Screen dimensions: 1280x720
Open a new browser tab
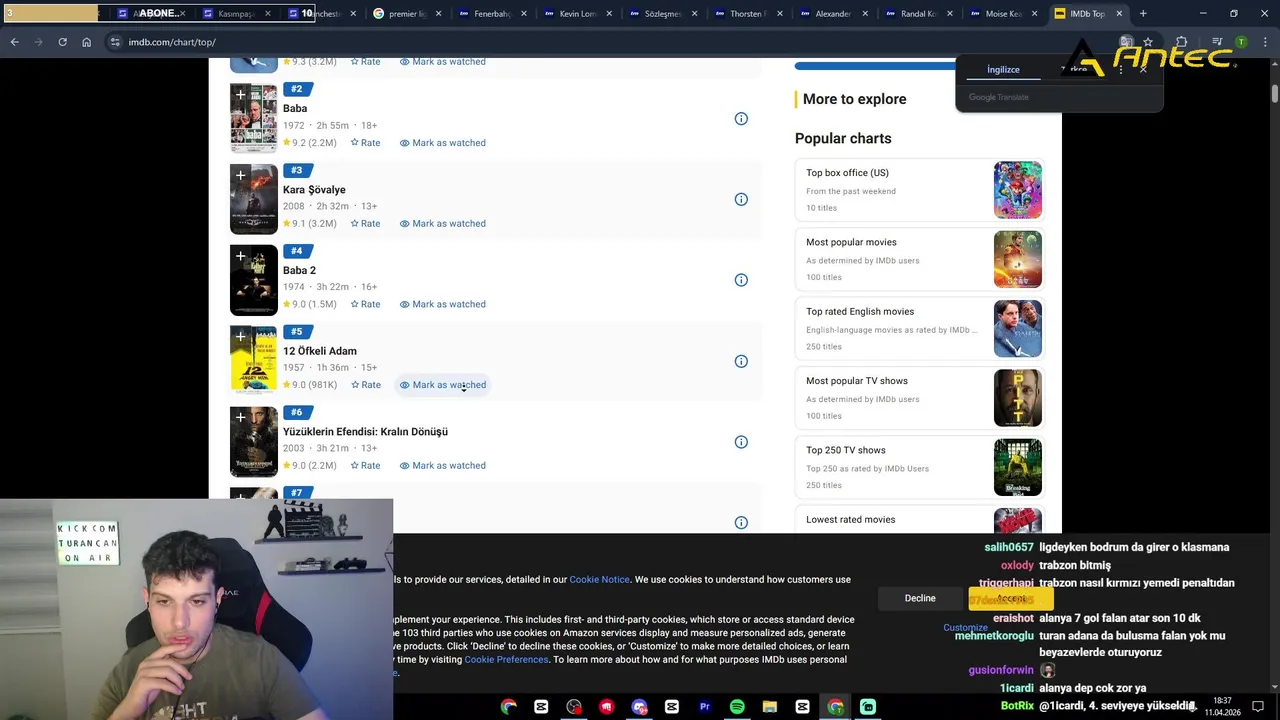[1143, 14]
